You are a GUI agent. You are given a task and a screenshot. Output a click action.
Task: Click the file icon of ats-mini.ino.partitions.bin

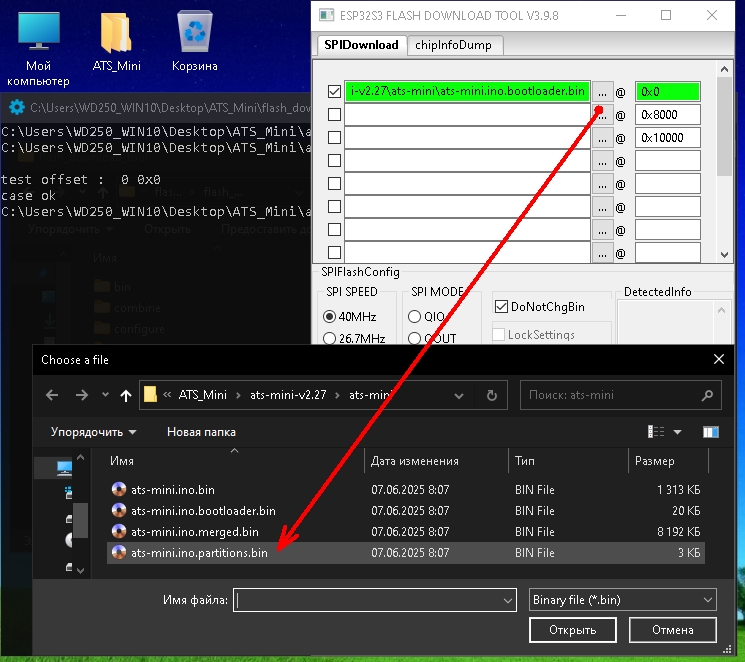click(119, 552)
